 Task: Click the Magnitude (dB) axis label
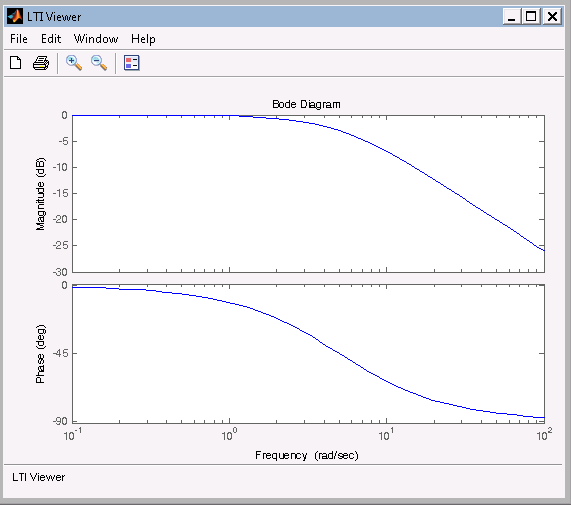40,194
